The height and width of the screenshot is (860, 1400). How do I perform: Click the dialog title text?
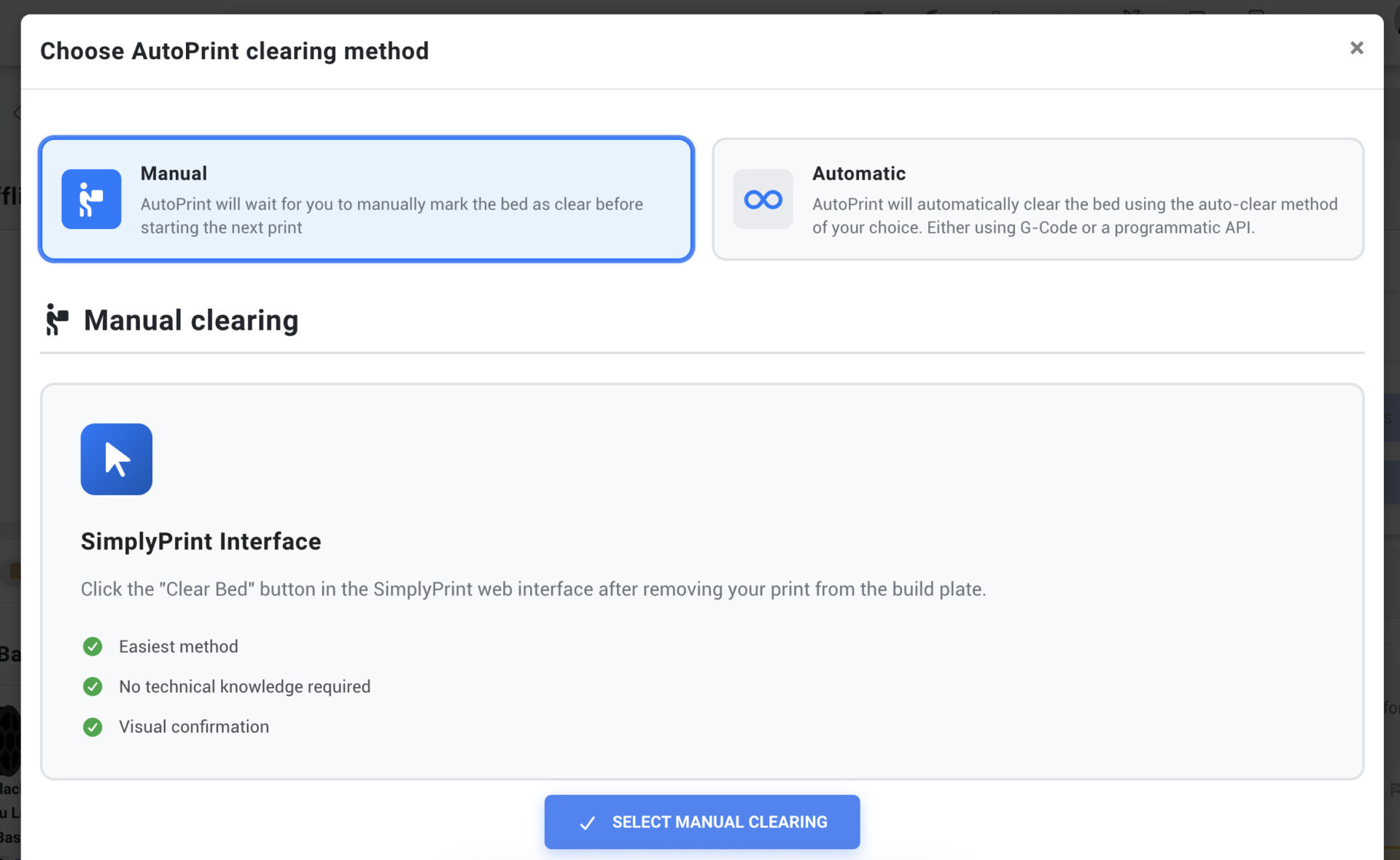coord(234,51)
